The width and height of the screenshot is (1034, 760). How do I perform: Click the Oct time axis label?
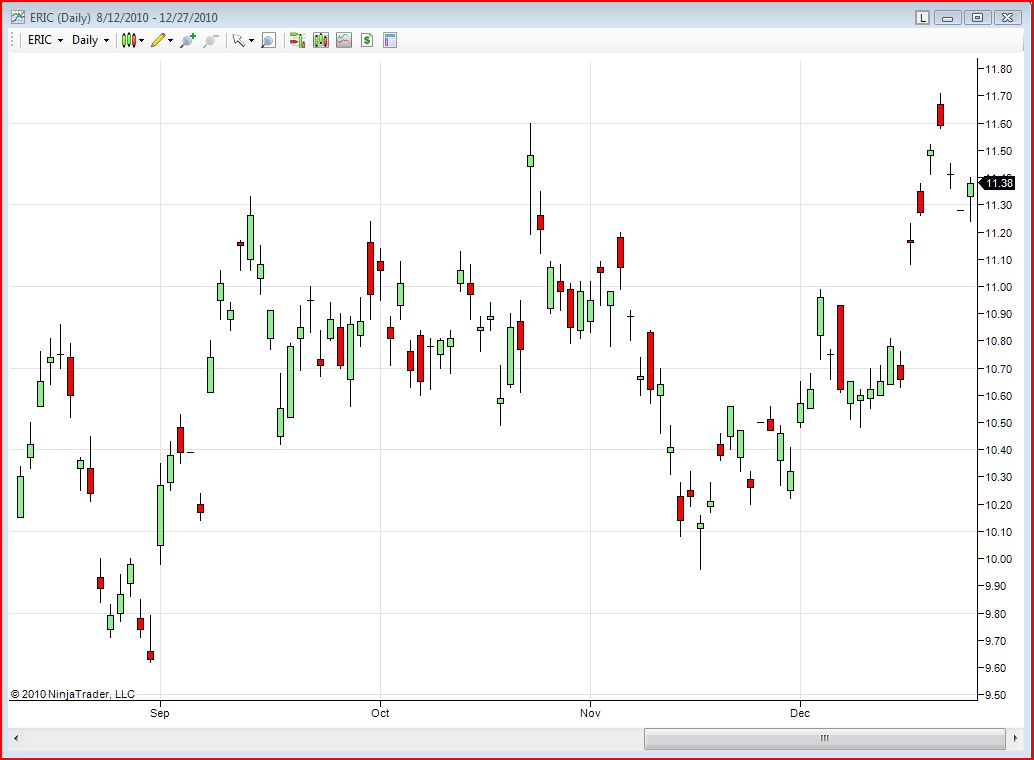tap(380, 712)
